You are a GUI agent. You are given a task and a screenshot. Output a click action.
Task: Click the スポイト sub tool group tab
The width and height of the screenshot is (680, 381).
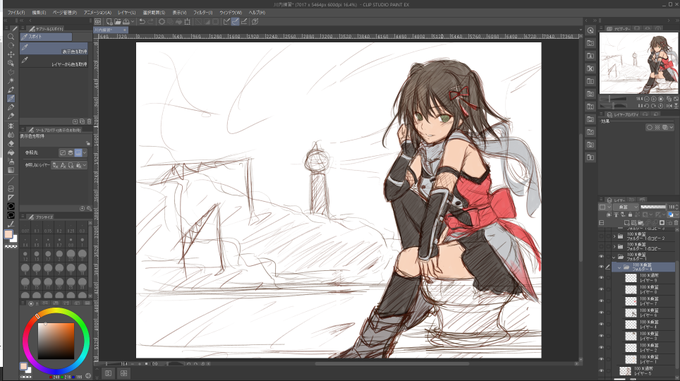tap(46, 37)
